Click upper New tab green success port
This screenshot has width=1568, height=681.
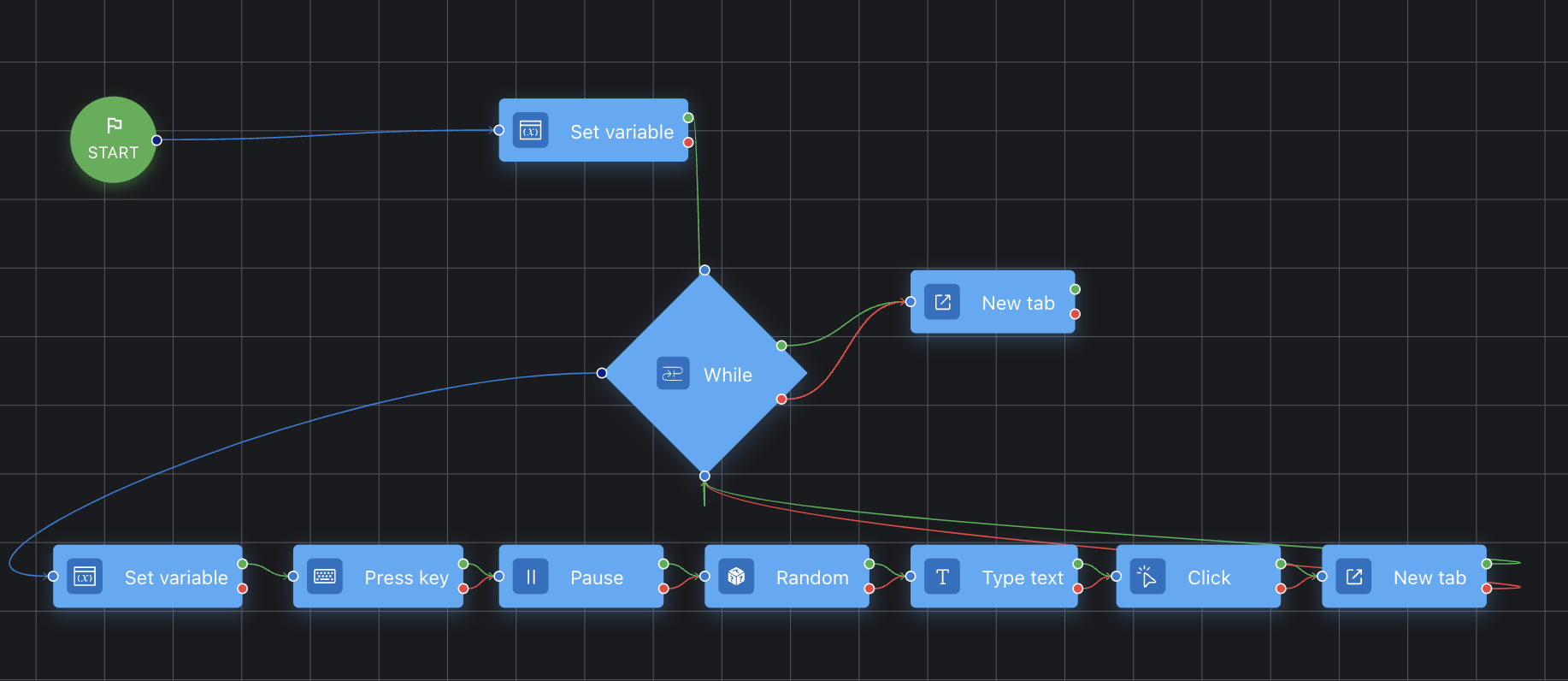click(1075, 289)
